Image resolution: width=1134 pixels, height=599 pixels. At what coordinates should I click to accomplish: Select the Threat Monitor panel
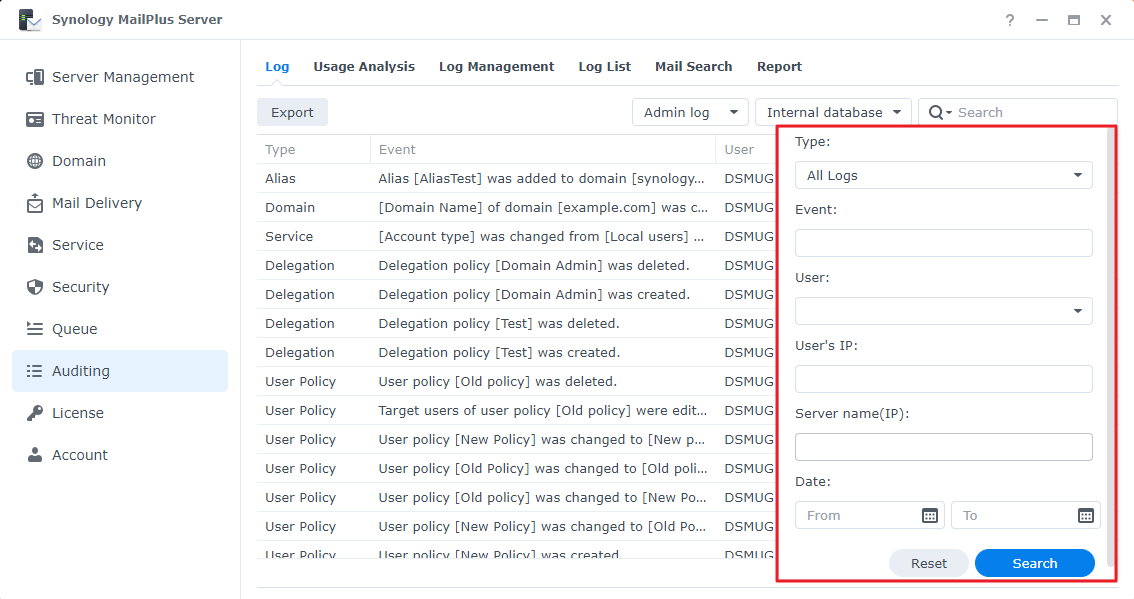[103, 118]
